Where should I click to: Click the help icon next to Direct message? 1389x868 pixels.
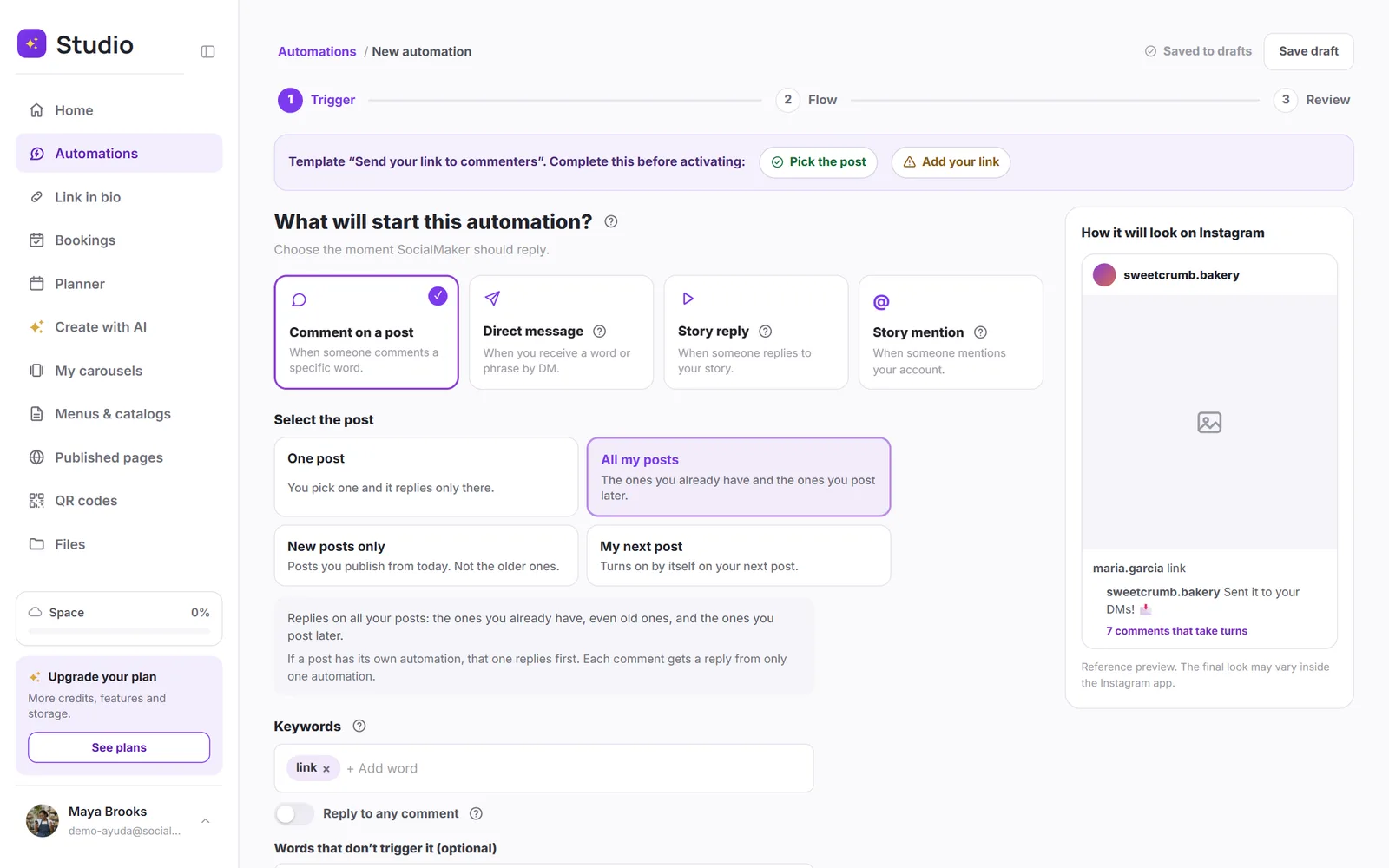(599, 332)
